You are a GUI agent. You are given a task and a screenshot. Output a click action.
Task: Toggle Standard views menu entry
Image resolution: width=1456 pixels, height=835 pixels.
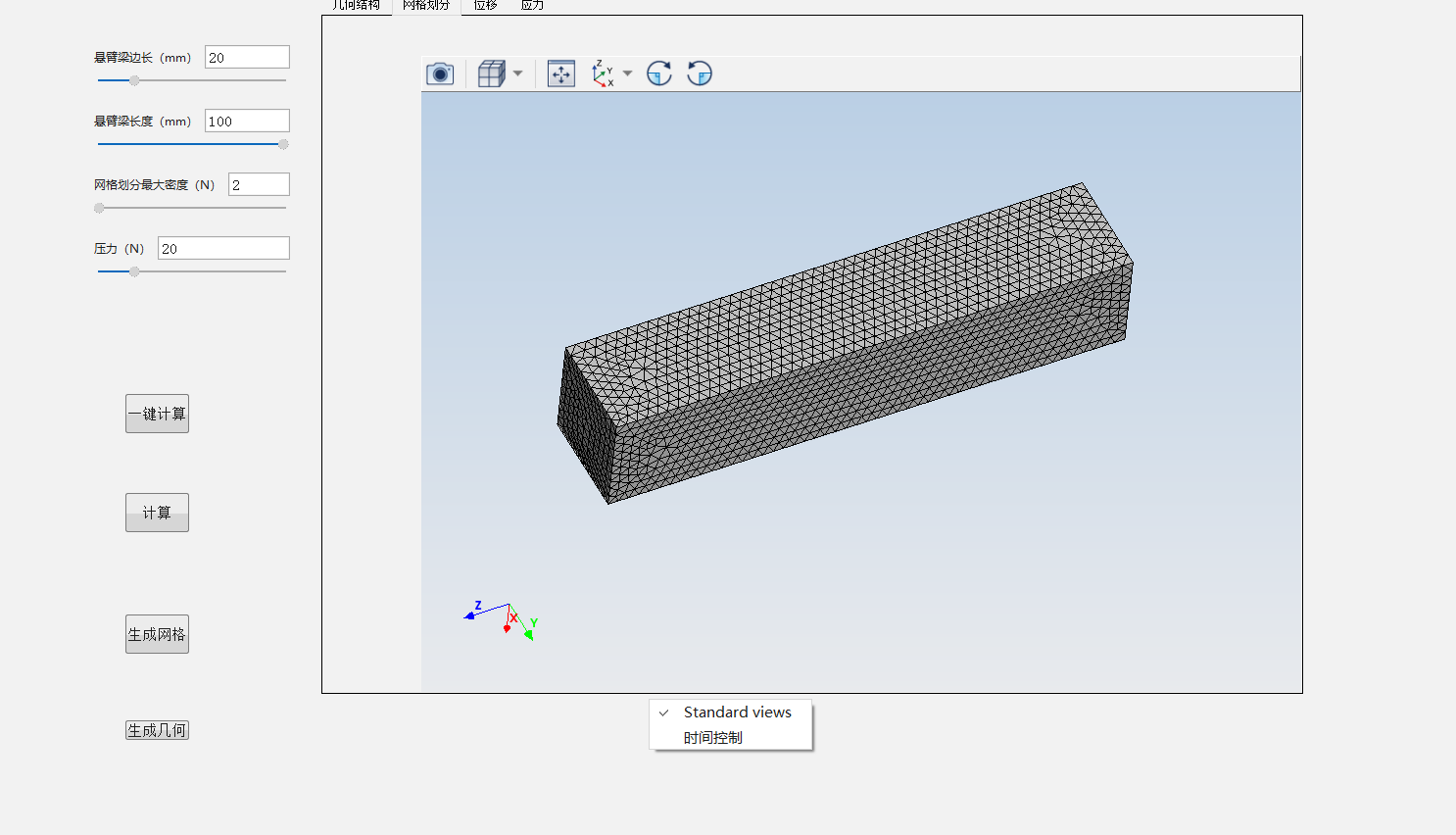pyautogui.click(x=731, y=712)
